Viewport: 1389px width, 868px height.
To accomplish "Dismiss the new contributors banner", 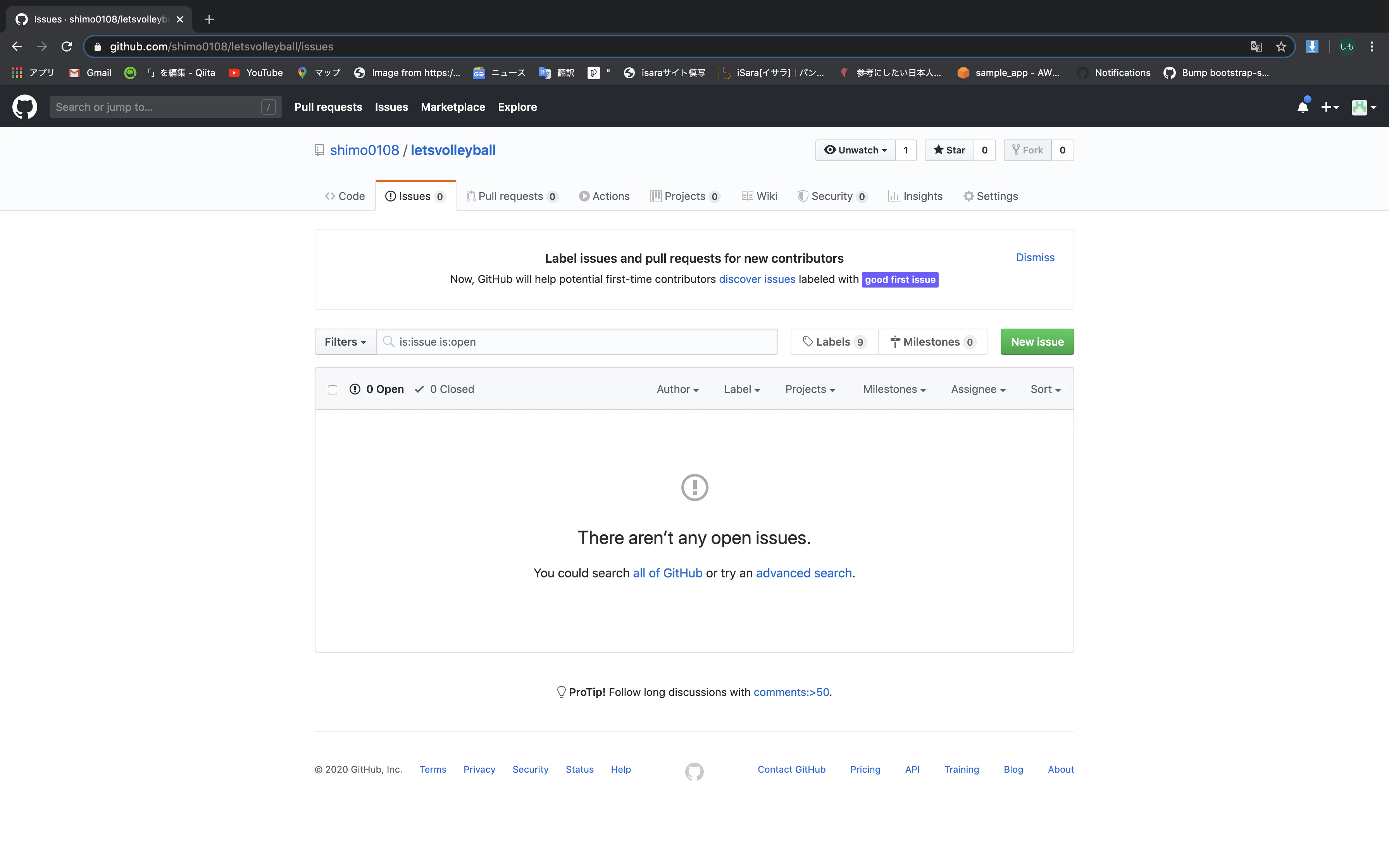I will [1035, 257].
